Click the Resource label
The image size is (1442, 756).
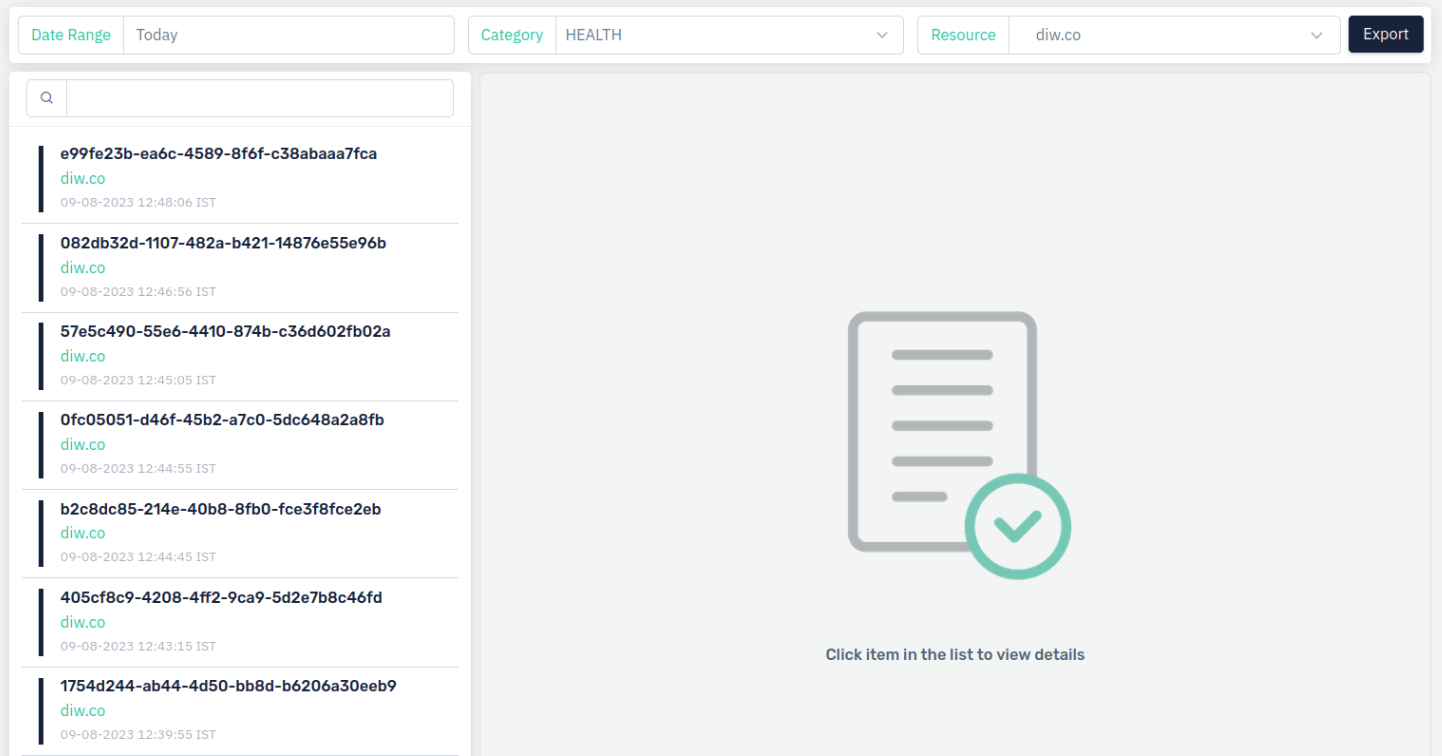tap(963, 35)
